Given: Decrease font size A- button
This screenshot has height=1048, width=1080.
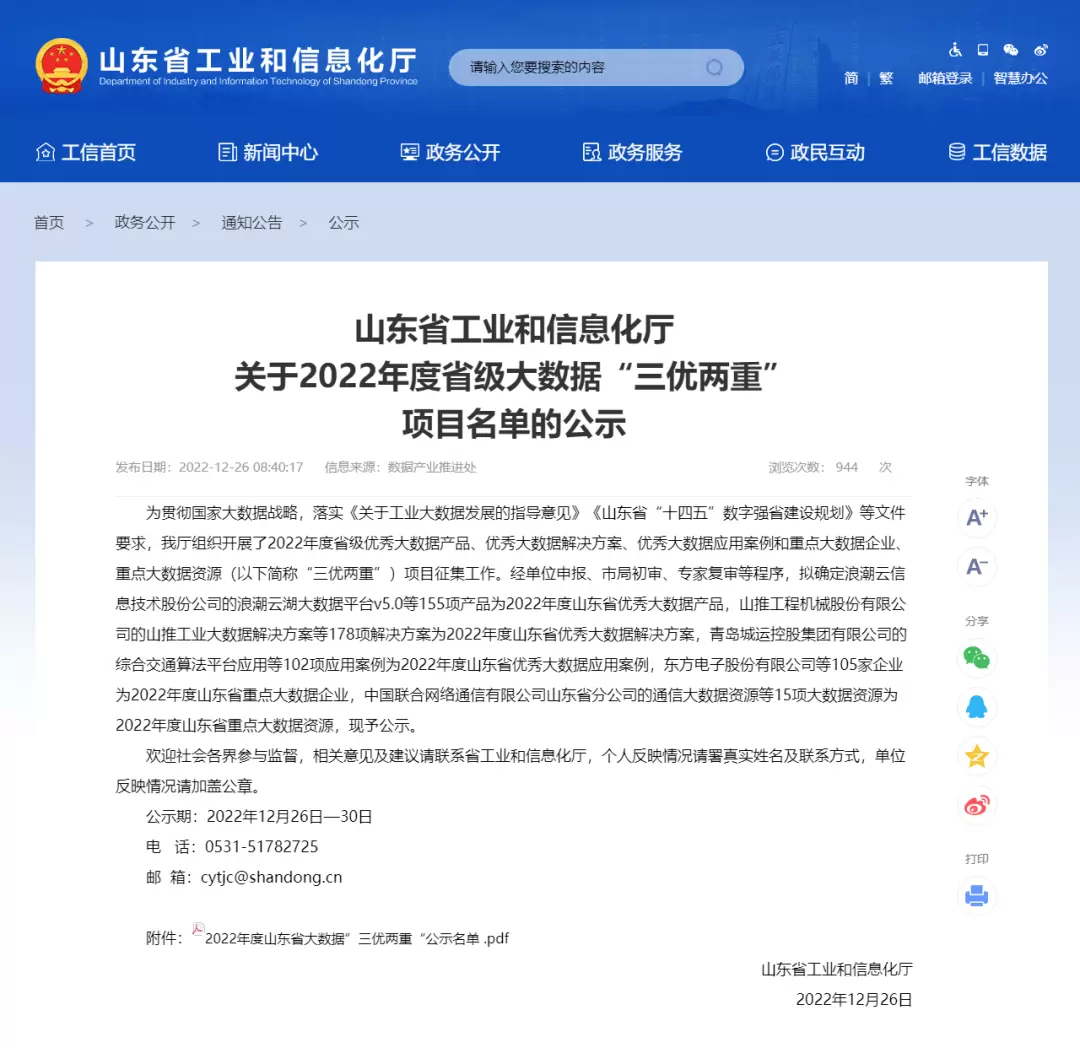Looking at the screenshot, I should pos(977,567).
